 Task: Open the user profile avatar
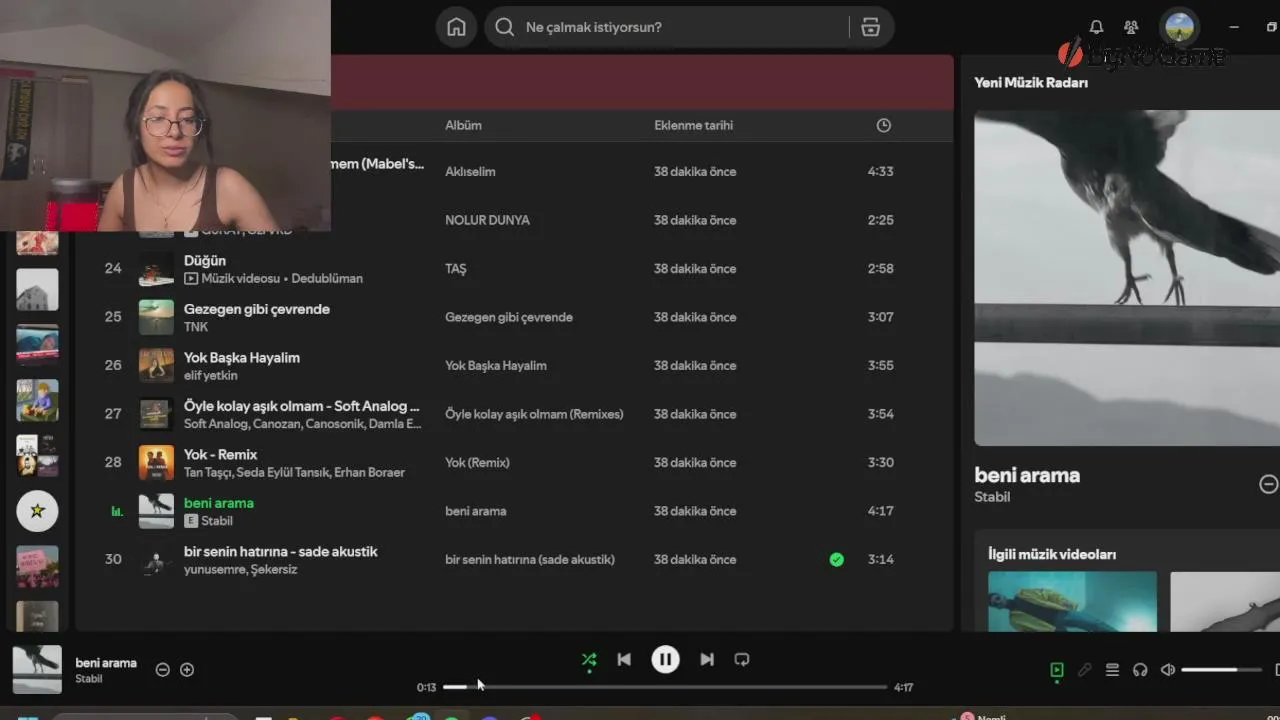[1180, 27]
